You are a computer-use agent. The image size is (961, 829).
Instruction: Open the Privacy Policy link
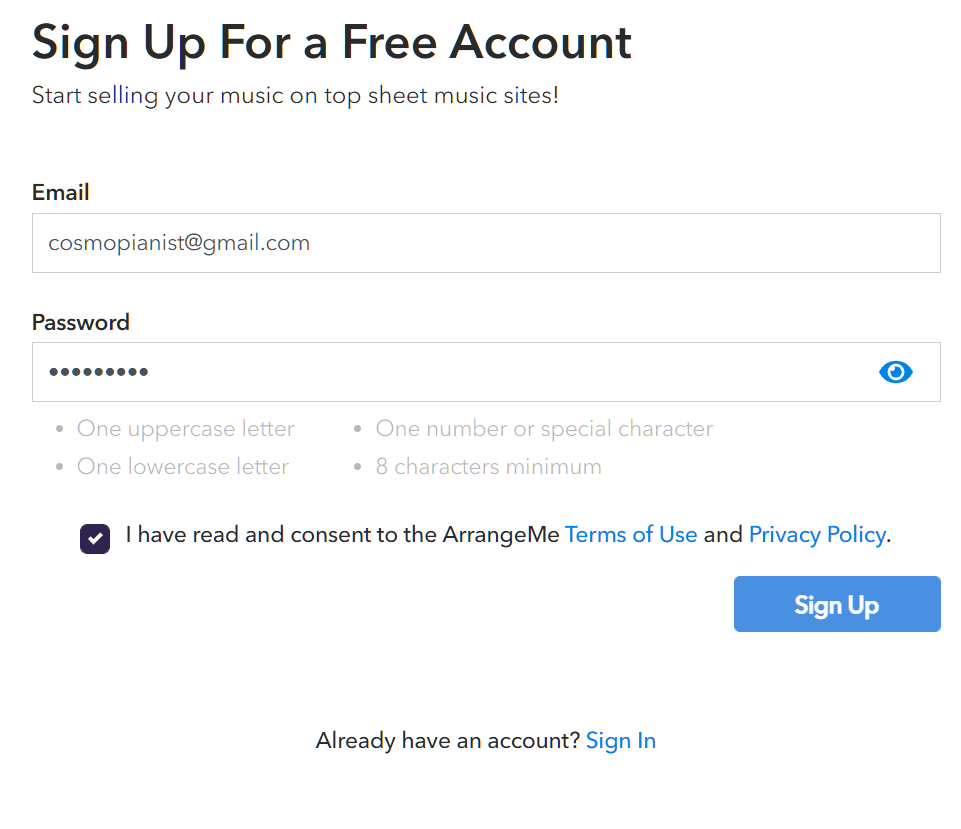click(817, 534)
